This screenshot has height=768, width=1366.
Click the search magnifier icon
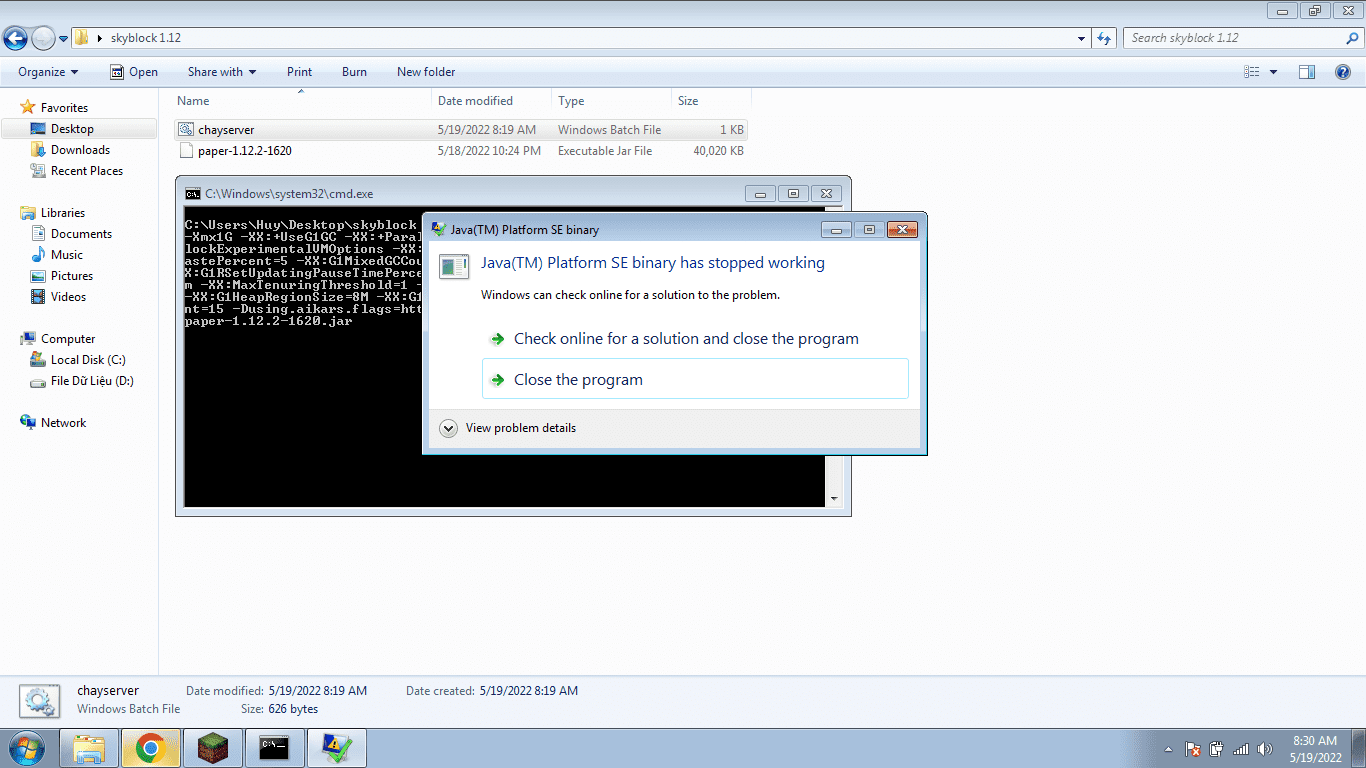click(x=1352, y=38)
